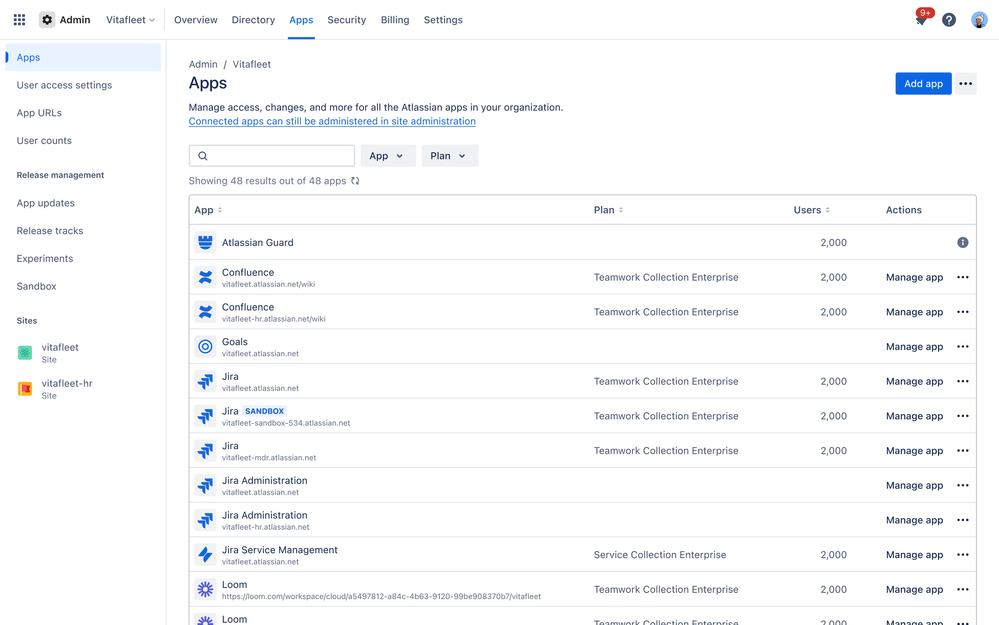Go to the Directory tab

[x=253, y=20]
